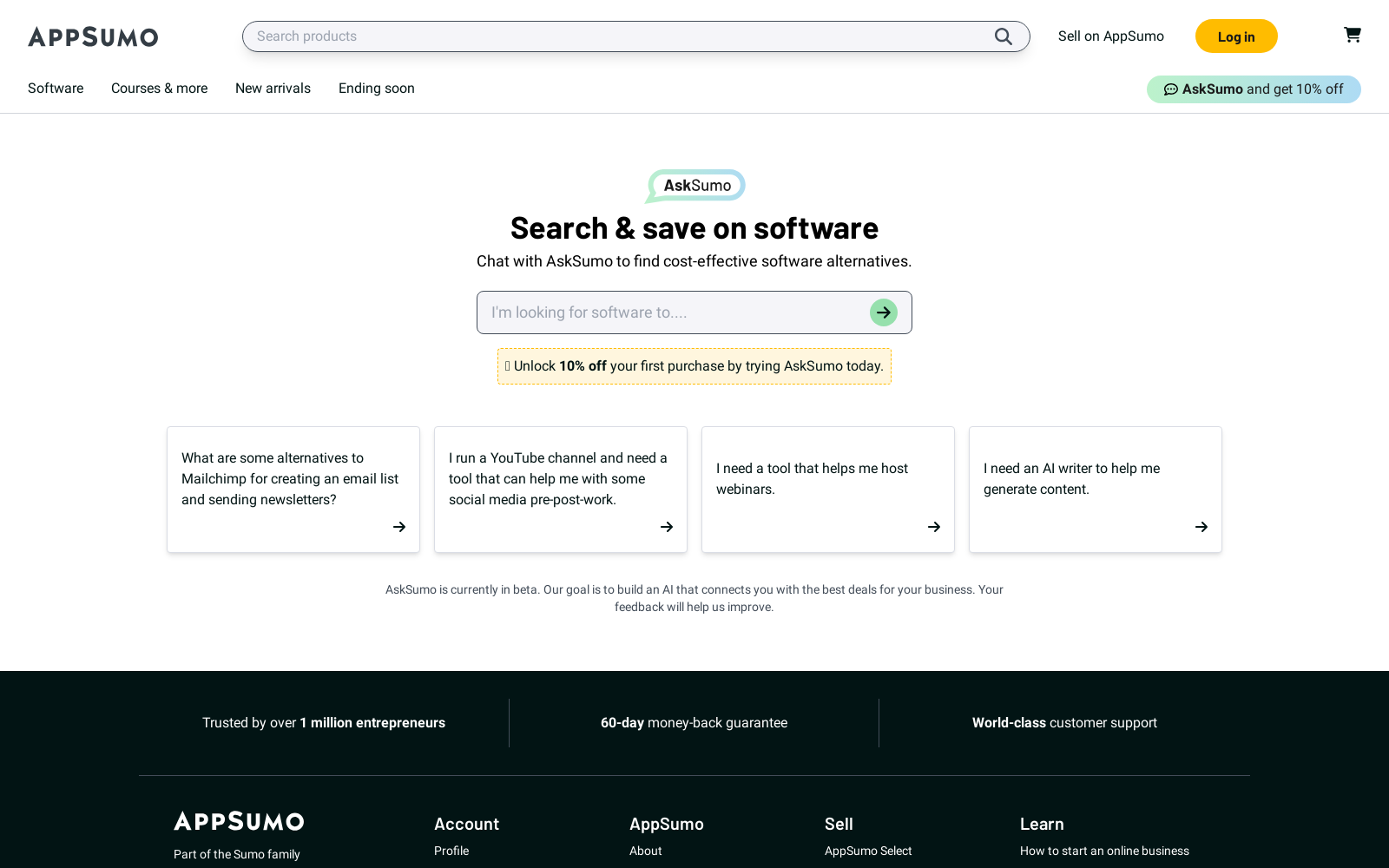This screenshot has width=1389, height=868.
Task: Click the AppSumo footer column heading
Action: (667, 825)
